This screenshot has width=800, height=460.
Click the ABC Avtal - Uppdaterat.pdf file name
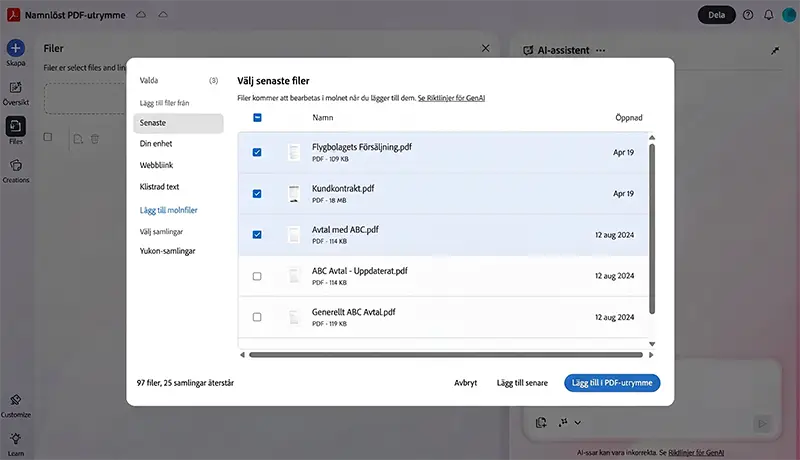click(360, 271)
